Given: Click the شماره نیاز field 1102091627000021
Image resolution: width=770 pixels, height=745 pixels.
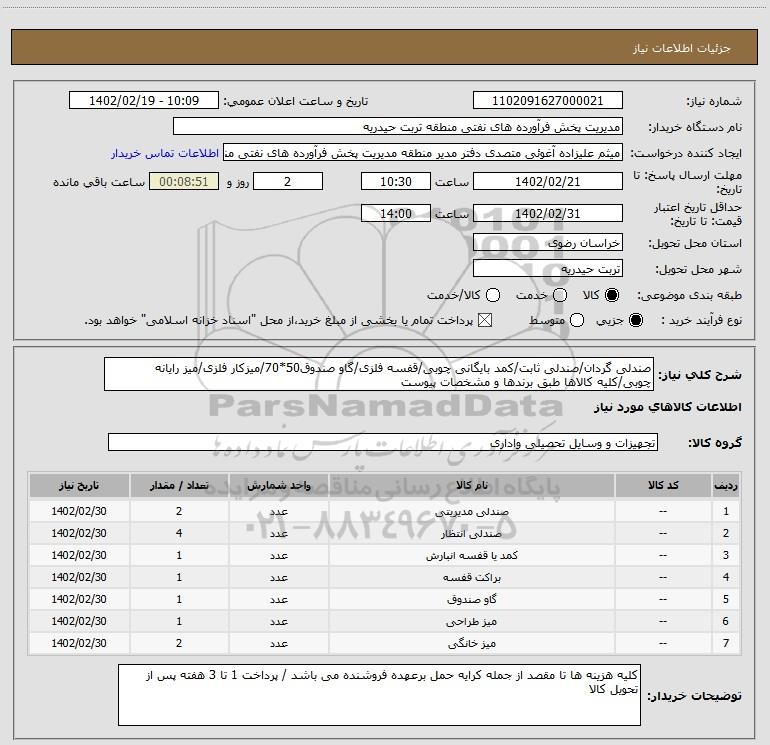Looking at the screenshot, I should click(548, 101).
